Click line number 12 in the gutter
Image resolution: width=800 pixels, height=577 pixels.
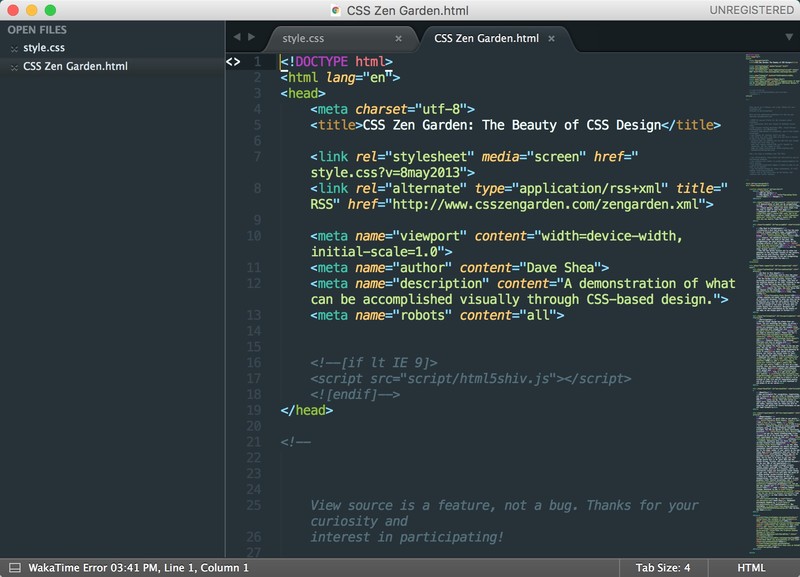coord(254,284)
